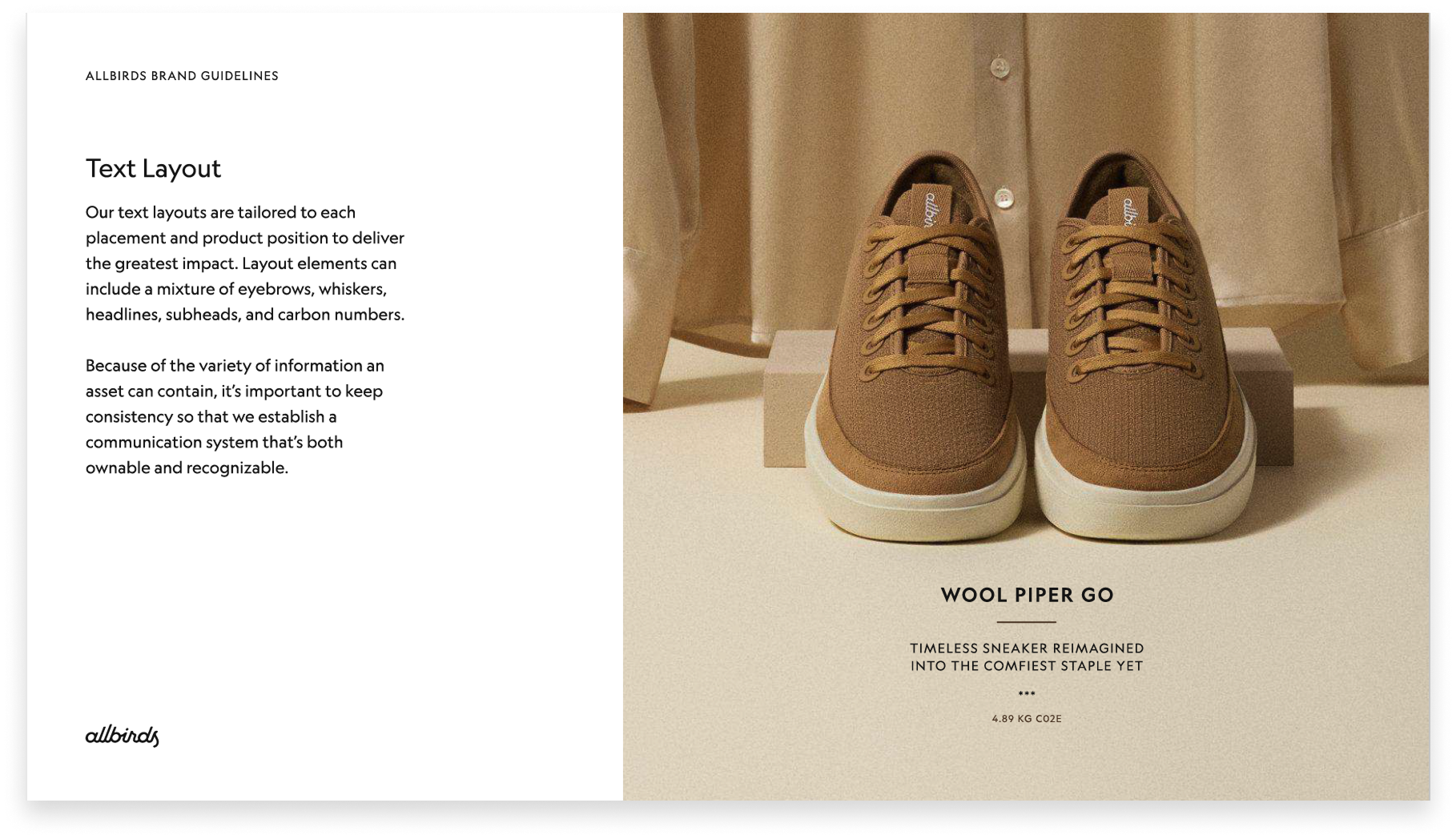Click the 'INTO THE COMFIEST STAPLE YET' line
This screenshot has width=1456, height=839.
point(1027,666)
